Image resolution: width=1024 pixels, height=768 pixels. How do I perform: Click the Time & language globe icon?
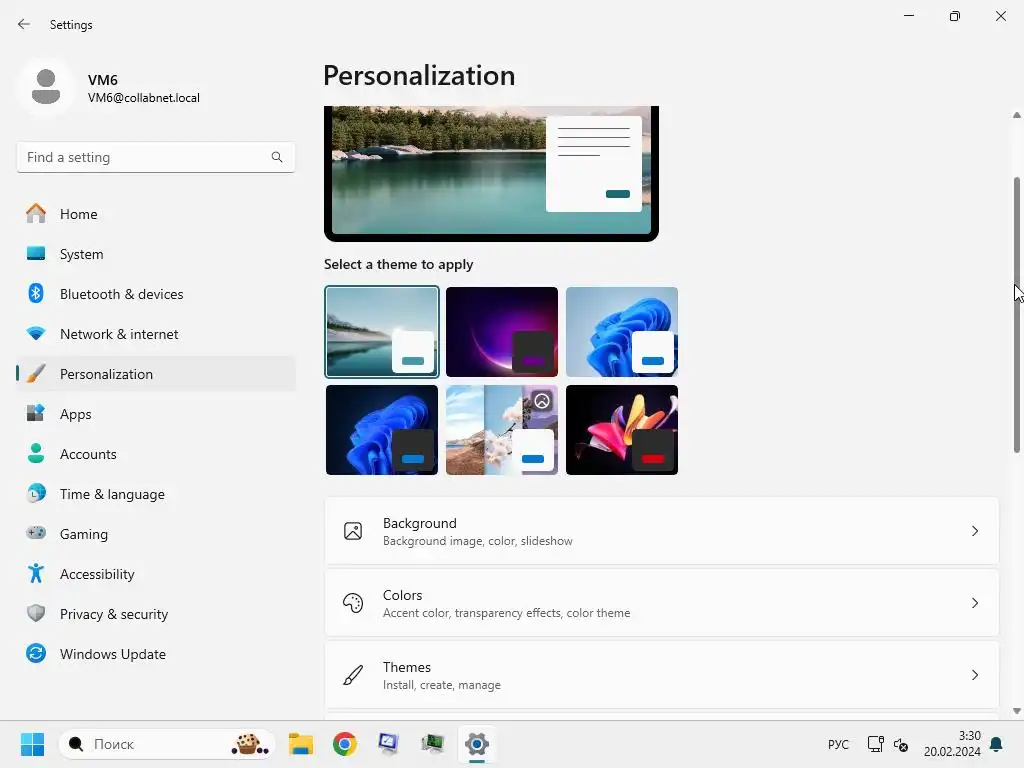(x=36, y=493)
